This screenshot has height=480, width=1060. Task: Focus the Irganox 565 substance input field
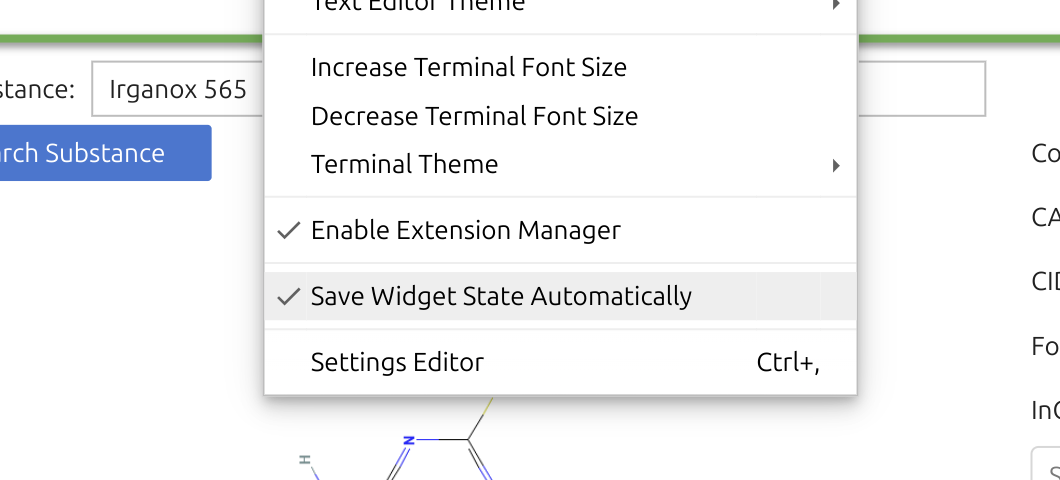178,89
